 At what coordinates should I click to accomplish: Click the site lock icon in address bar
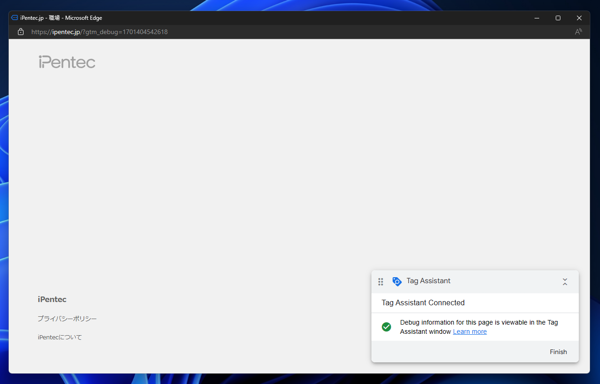click(x=21, y=32)
